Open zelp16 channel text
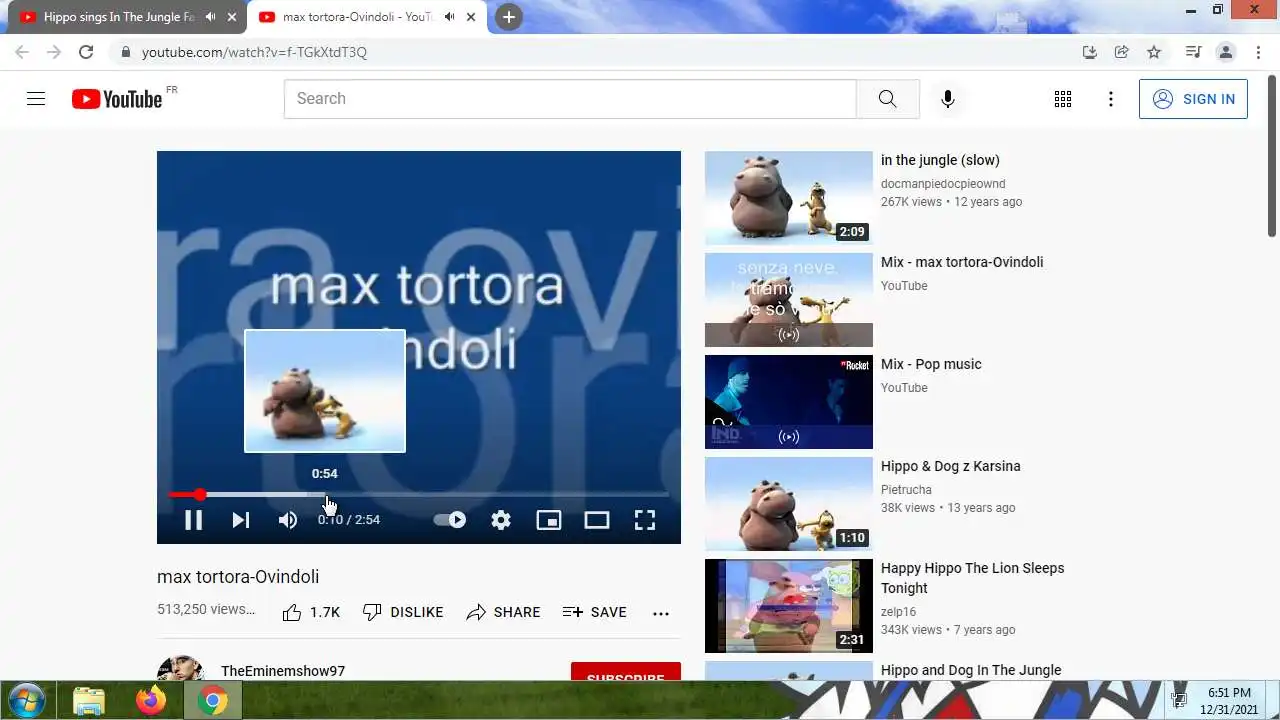This screenshot has height=720, width=1280. [x=898, y=612]
